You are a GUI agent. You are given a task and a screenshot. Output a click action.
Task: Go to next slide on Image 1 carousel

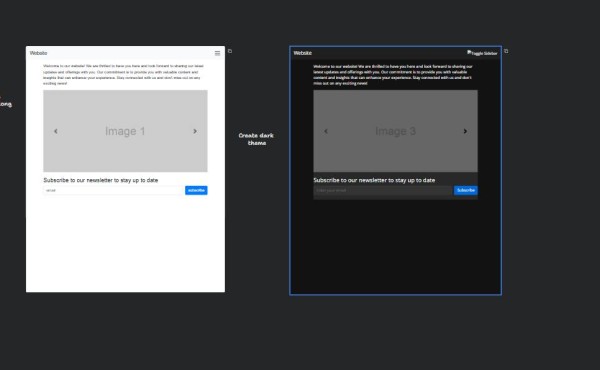point(195,131)
